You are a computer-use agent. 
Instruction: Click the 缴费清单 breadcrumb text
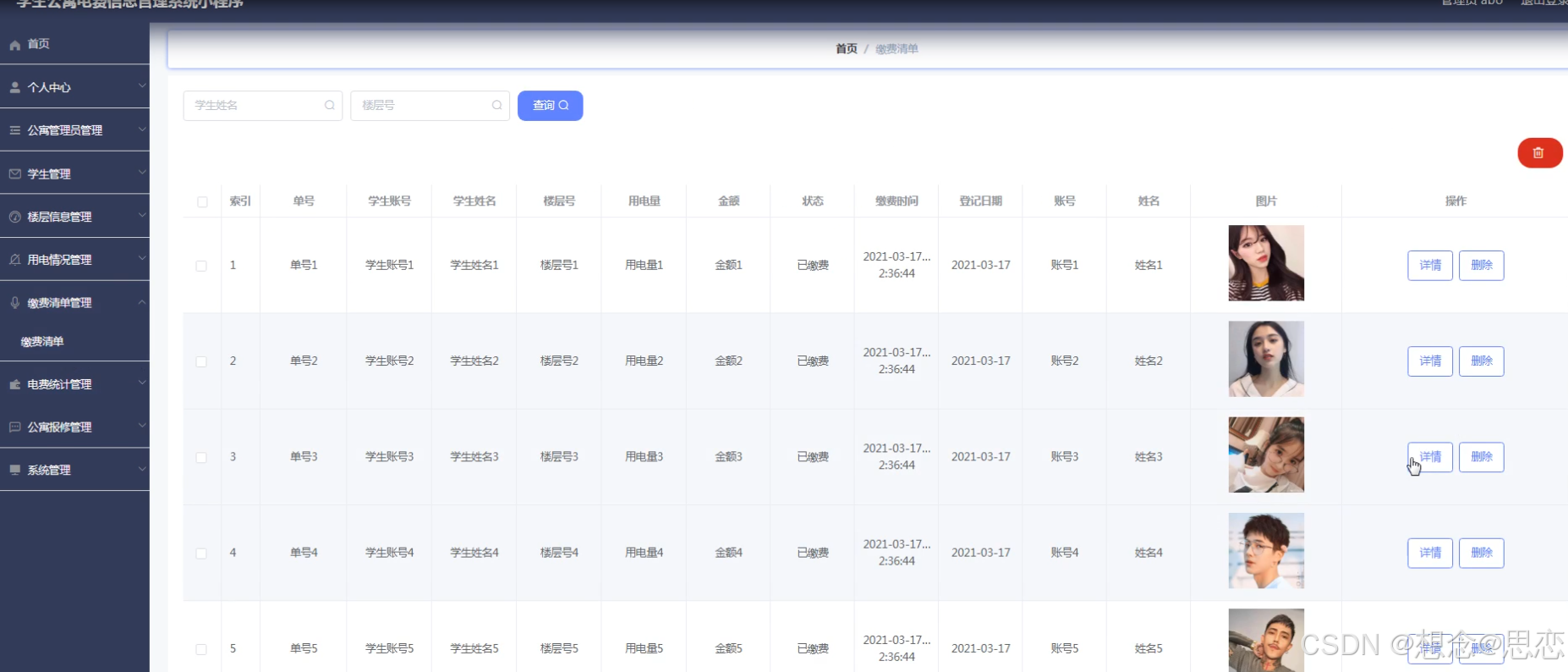pyautogui.click(x=896, y=49)
